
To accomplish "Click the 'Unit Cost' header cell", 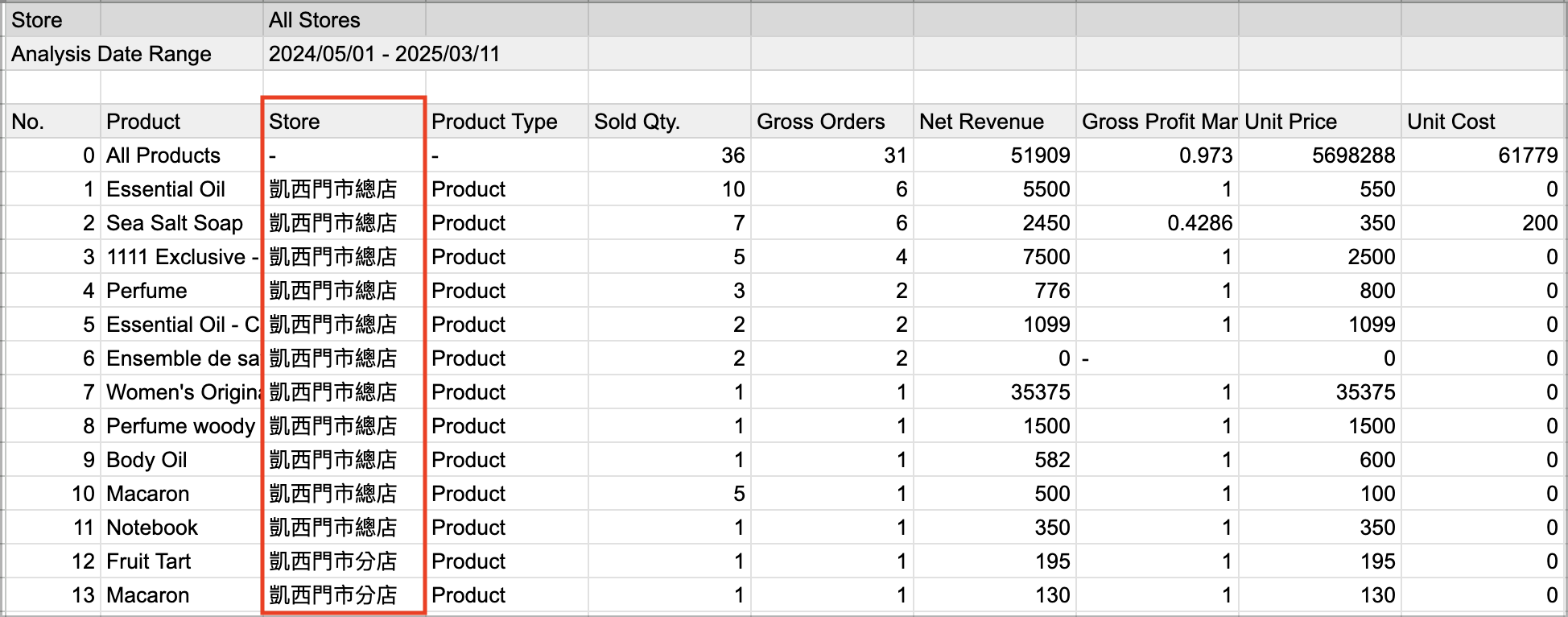I will tap(1483, 122).
